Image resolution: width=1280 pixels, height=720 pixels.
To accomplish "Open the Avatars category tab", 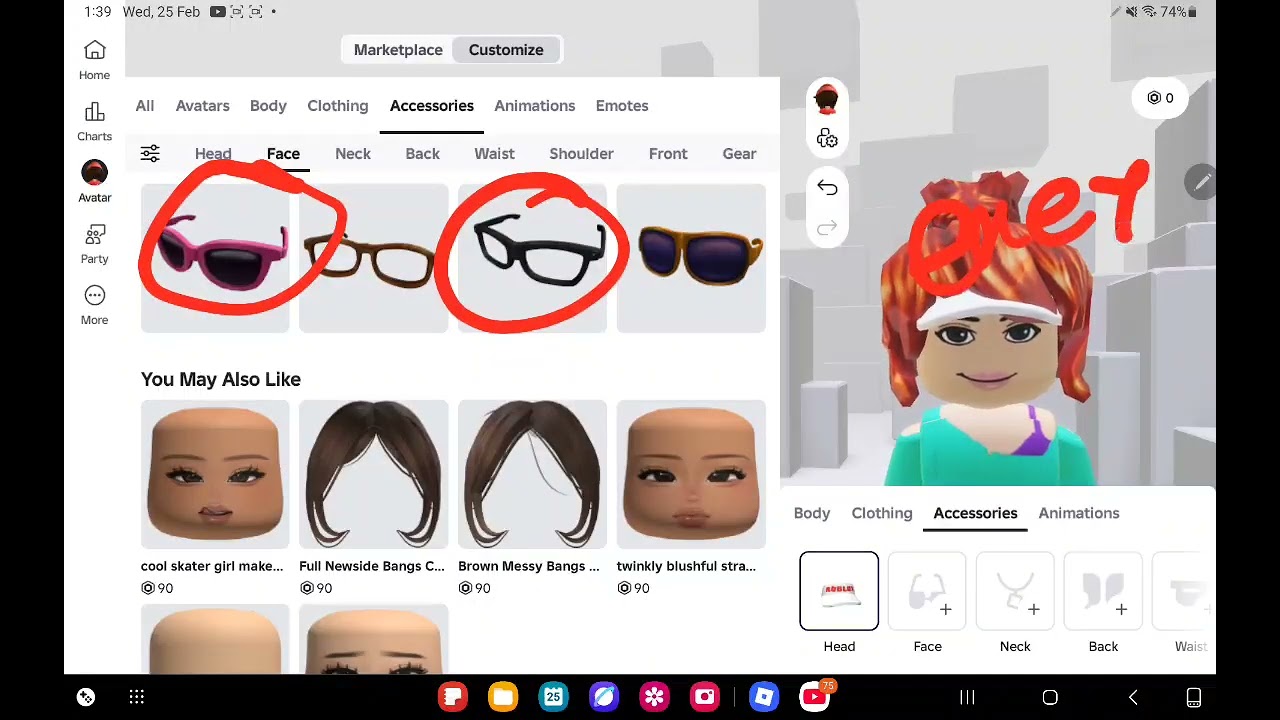I will (x=202, y=106).
